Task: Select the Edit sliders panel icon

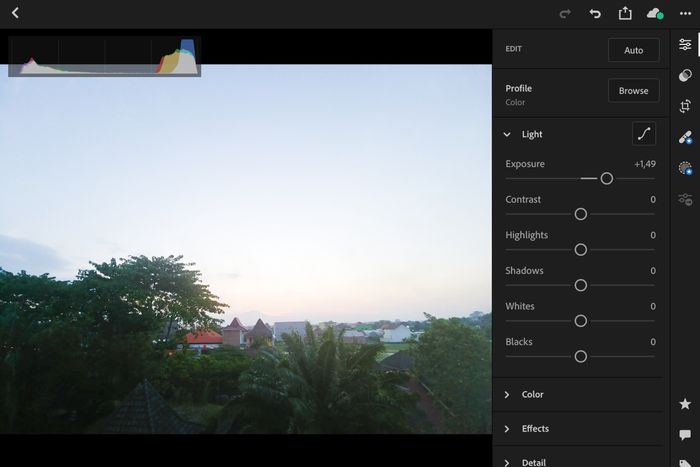Action: (685, 44)
